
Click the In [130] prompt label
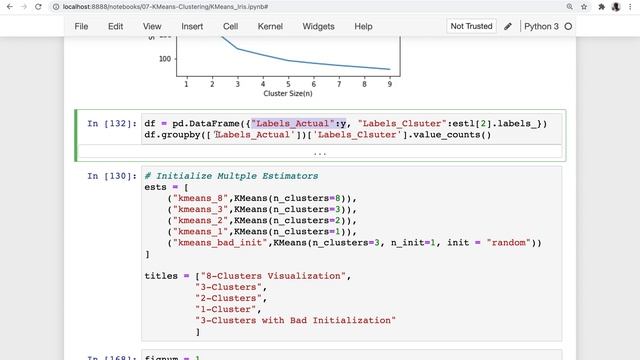pos(112,176)
